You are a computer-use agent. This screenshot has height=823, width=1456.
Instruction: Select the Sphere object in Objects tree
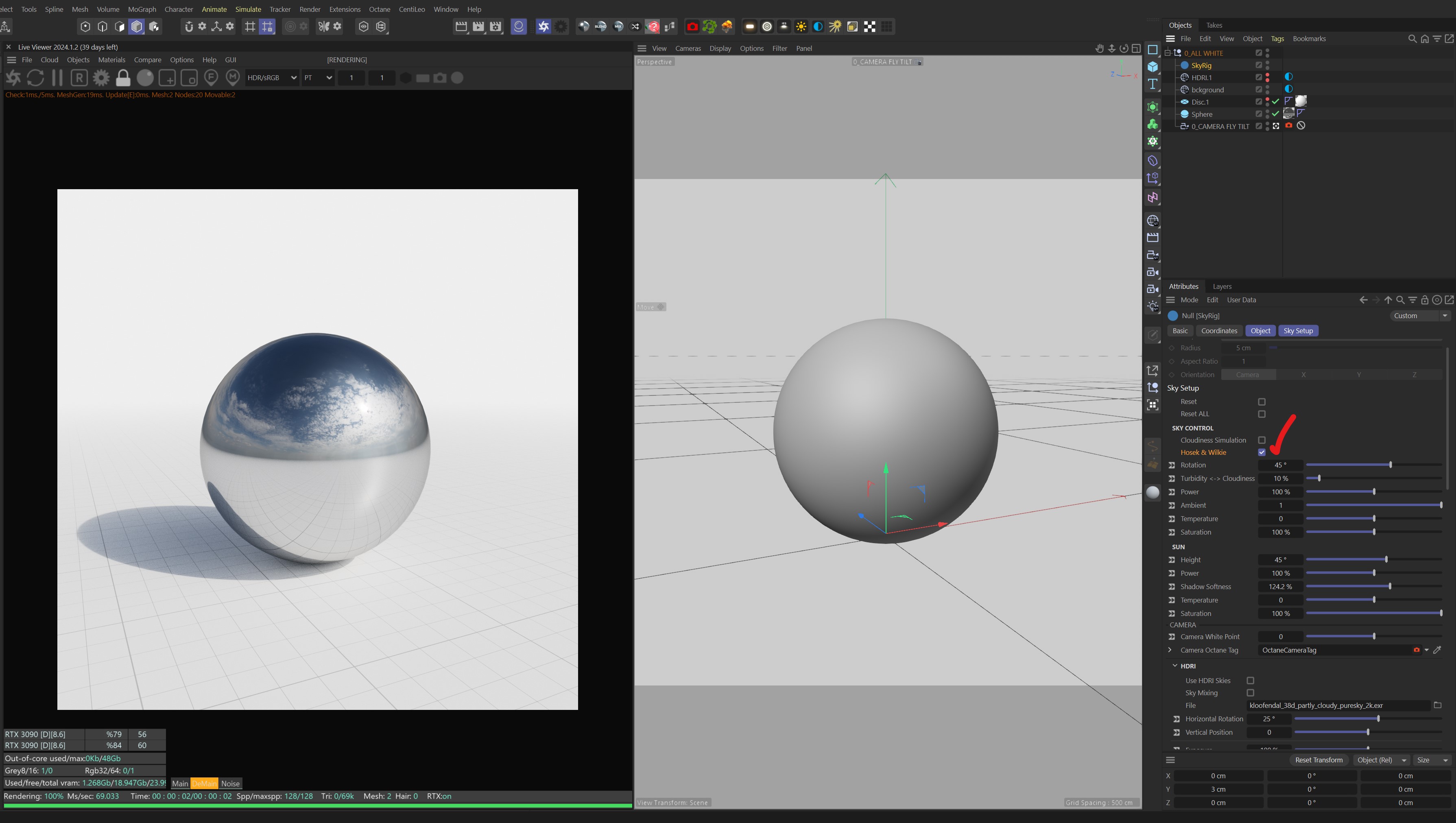pos(1202,114)
